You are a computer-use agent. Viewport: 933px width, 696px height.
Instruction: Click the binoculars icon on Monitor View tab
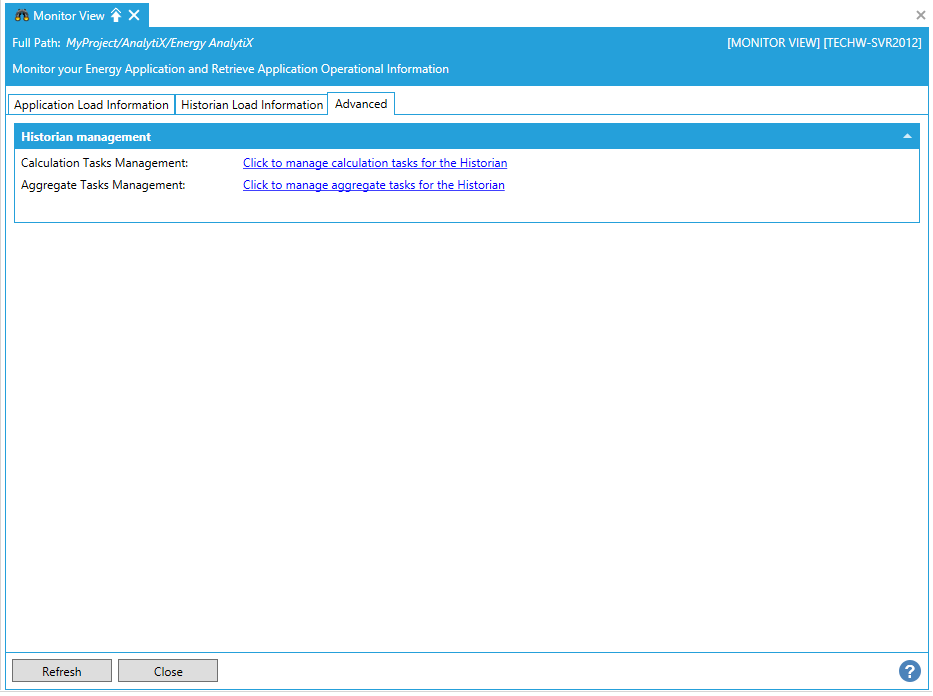[21, 15]
